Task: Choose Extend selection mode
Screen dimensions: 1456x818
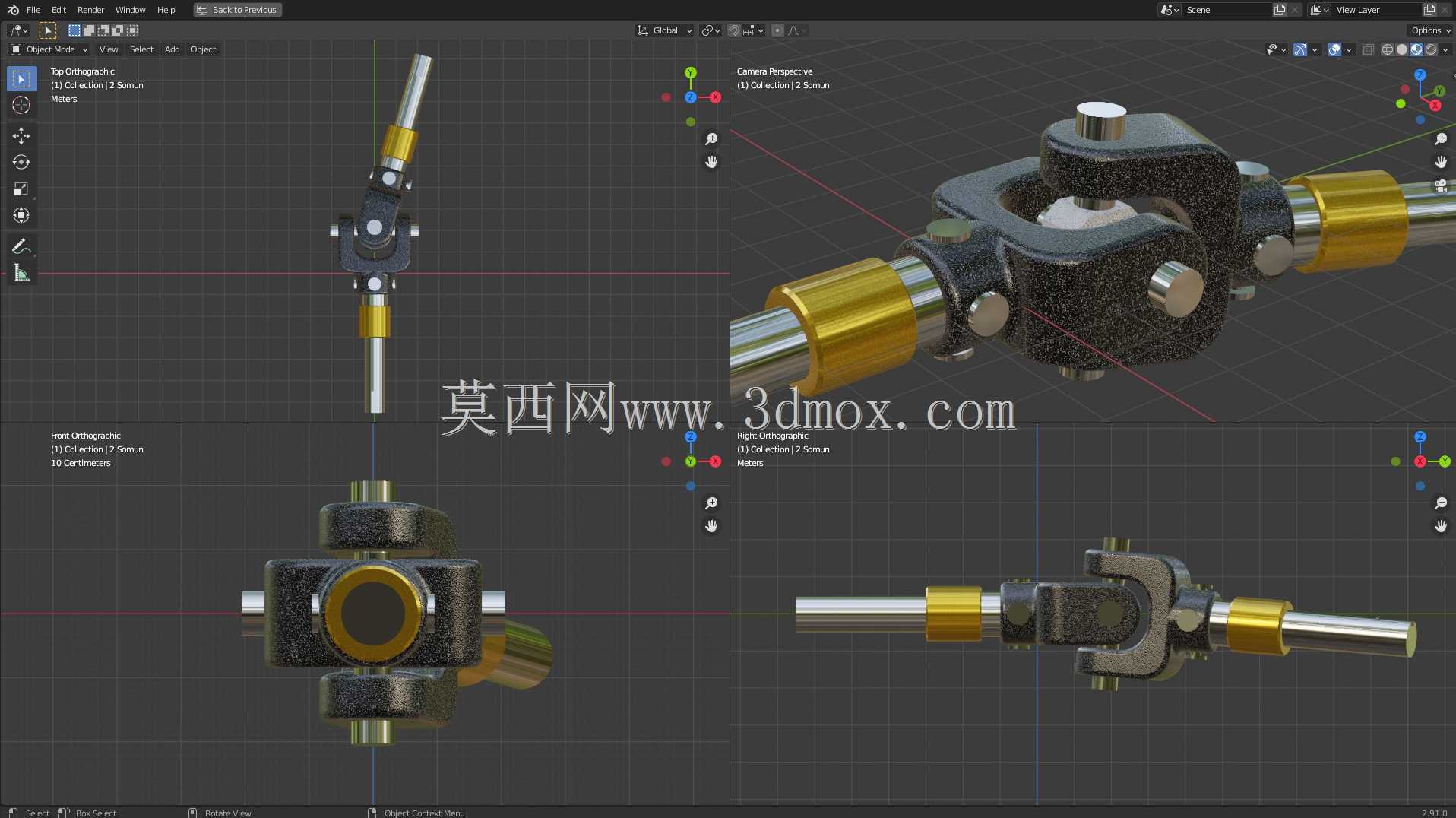Action: [88, 30]
